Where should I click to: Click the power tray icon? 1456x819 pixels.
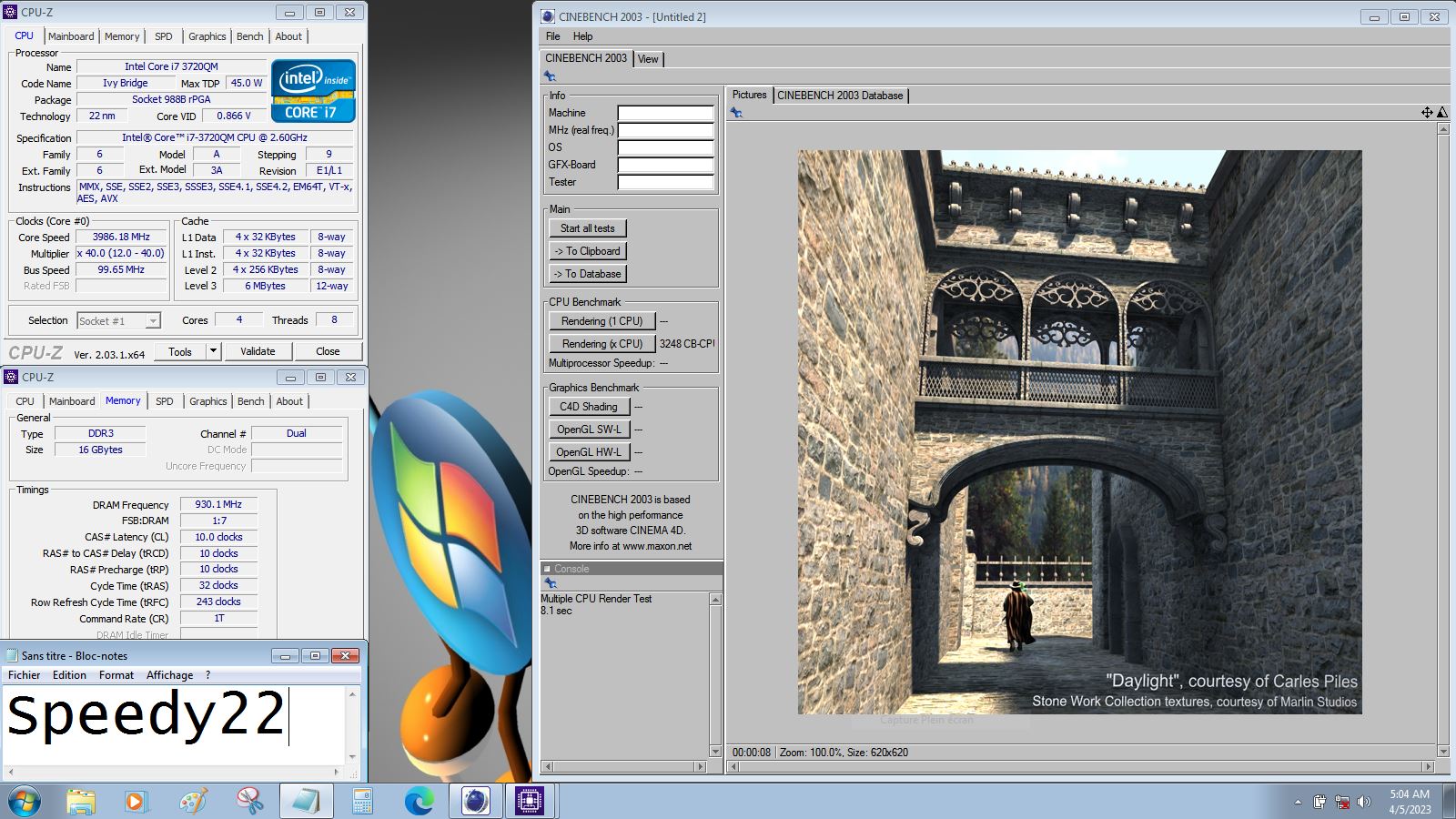[1319, 802]
